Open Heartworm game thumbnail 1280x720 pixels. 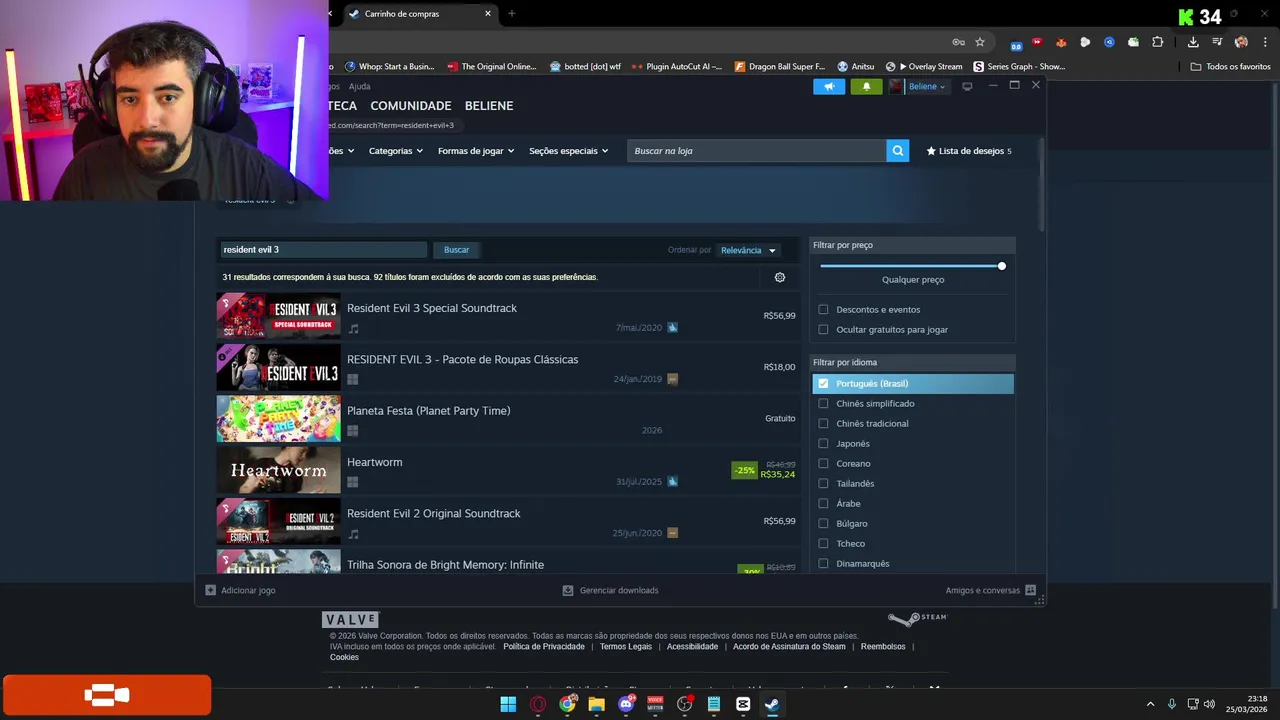click(x=278, y=470)
